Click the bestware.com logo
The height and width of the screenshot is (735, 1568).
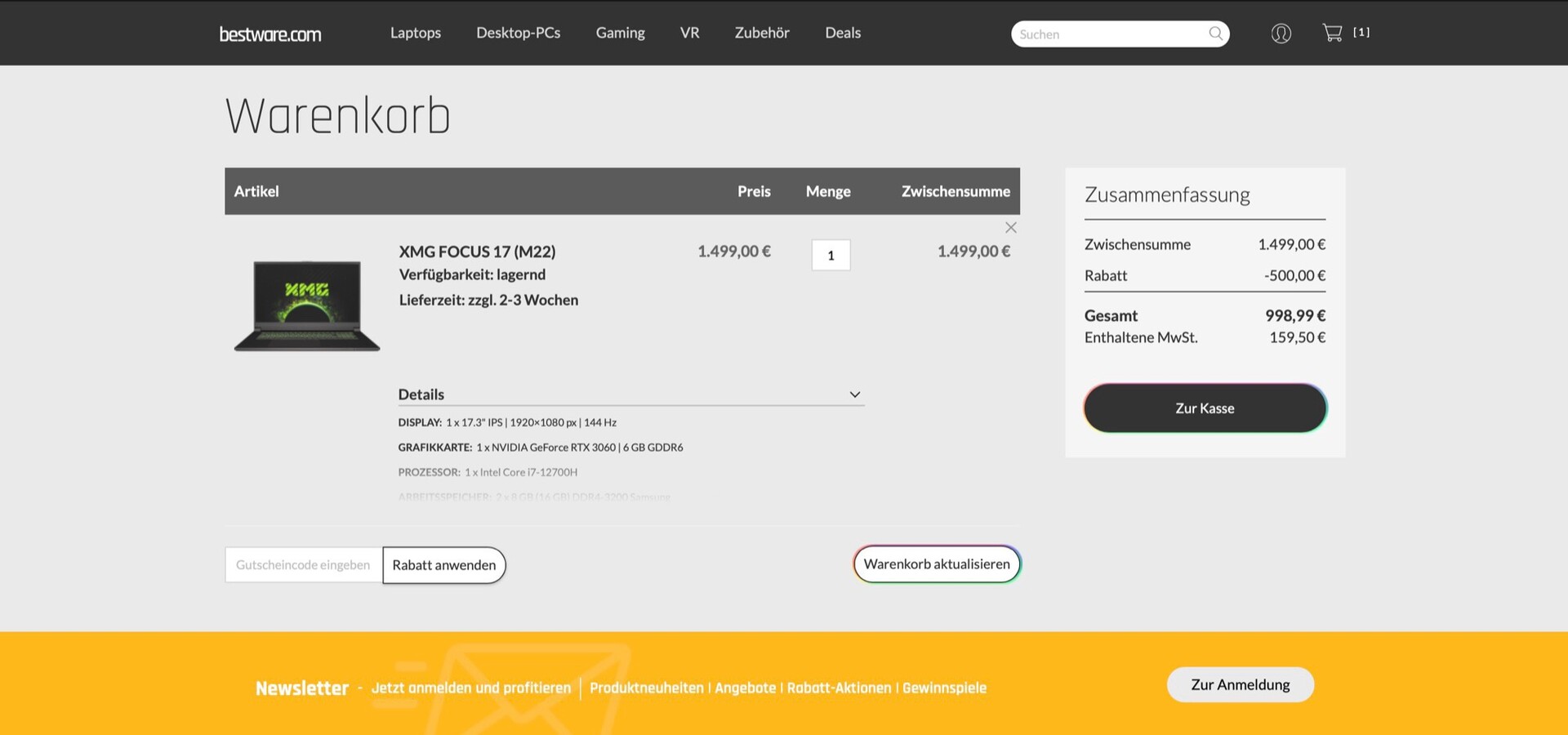pyautogui.click(x=270, y=33)
